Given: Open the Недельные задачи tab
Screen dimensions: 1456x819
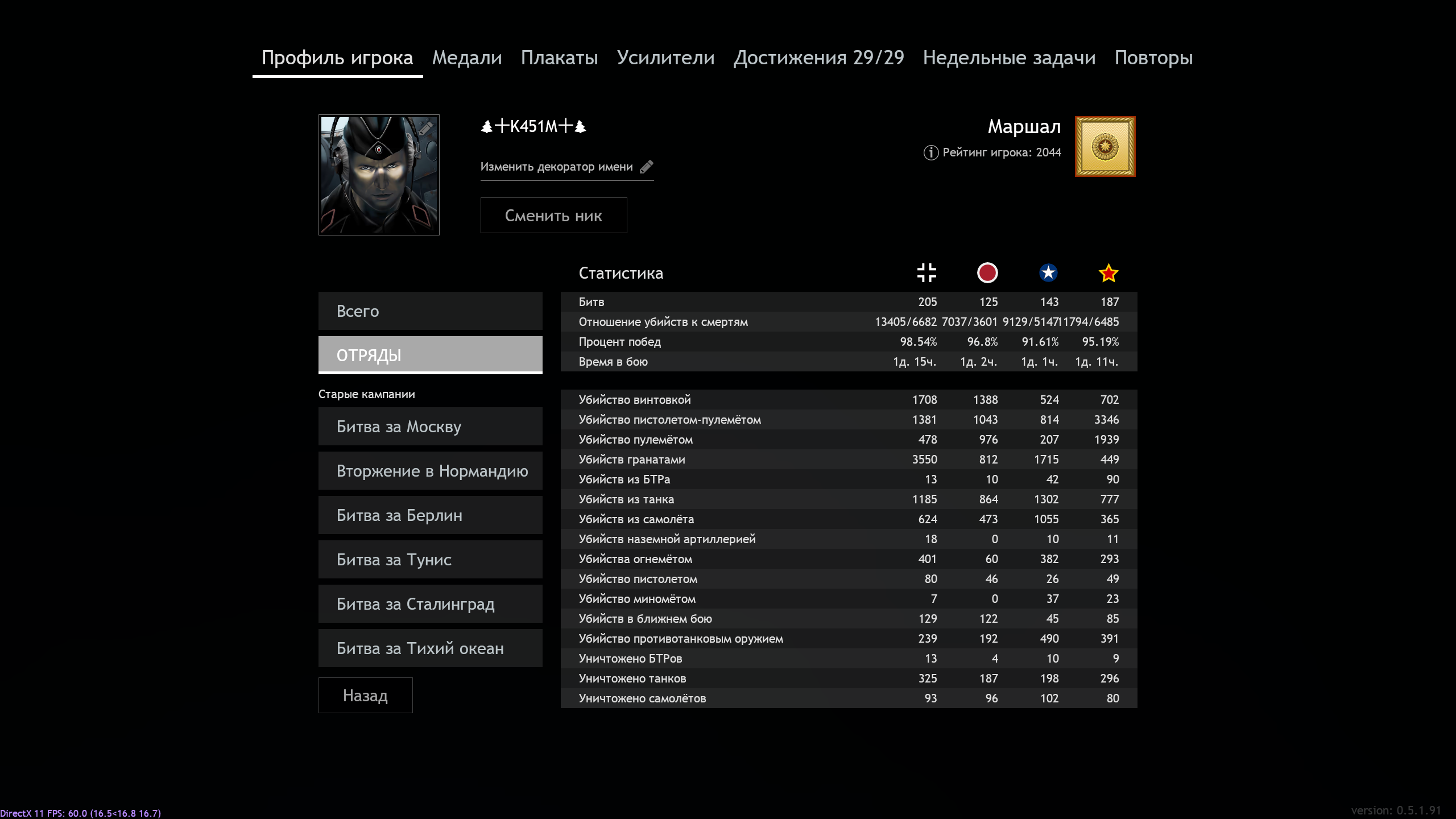Looking at the screenshot, I should (1009, 57).
